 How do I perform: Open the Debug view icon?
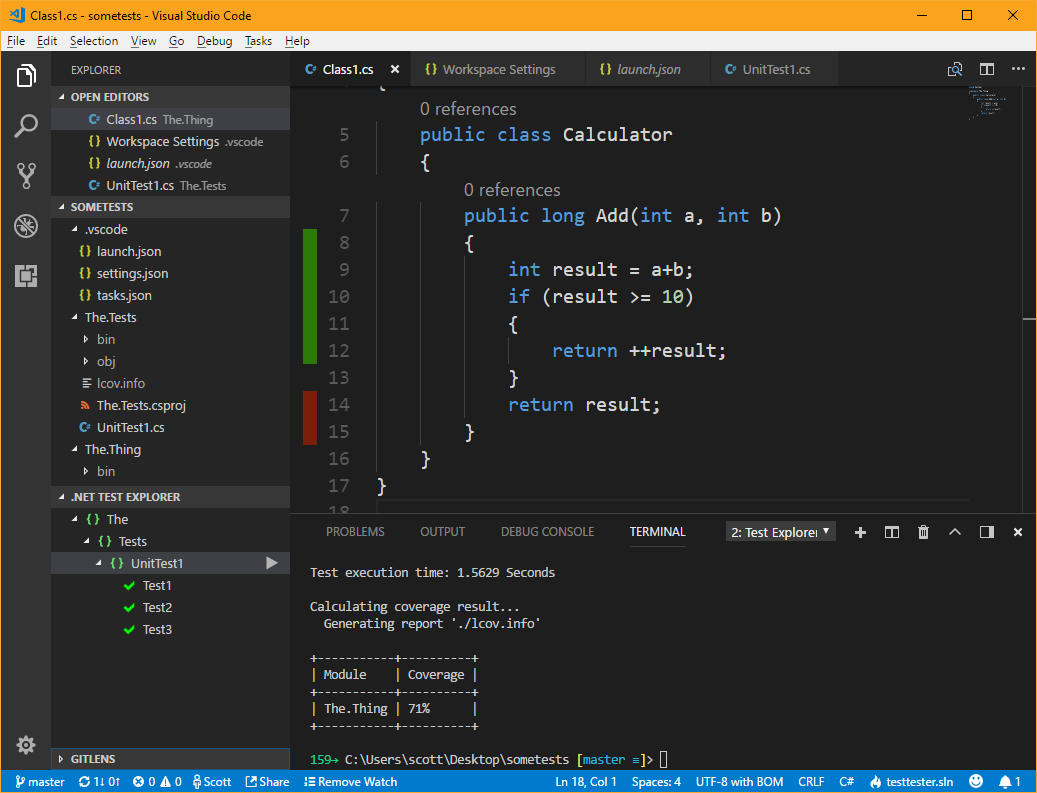click(26, 226)
